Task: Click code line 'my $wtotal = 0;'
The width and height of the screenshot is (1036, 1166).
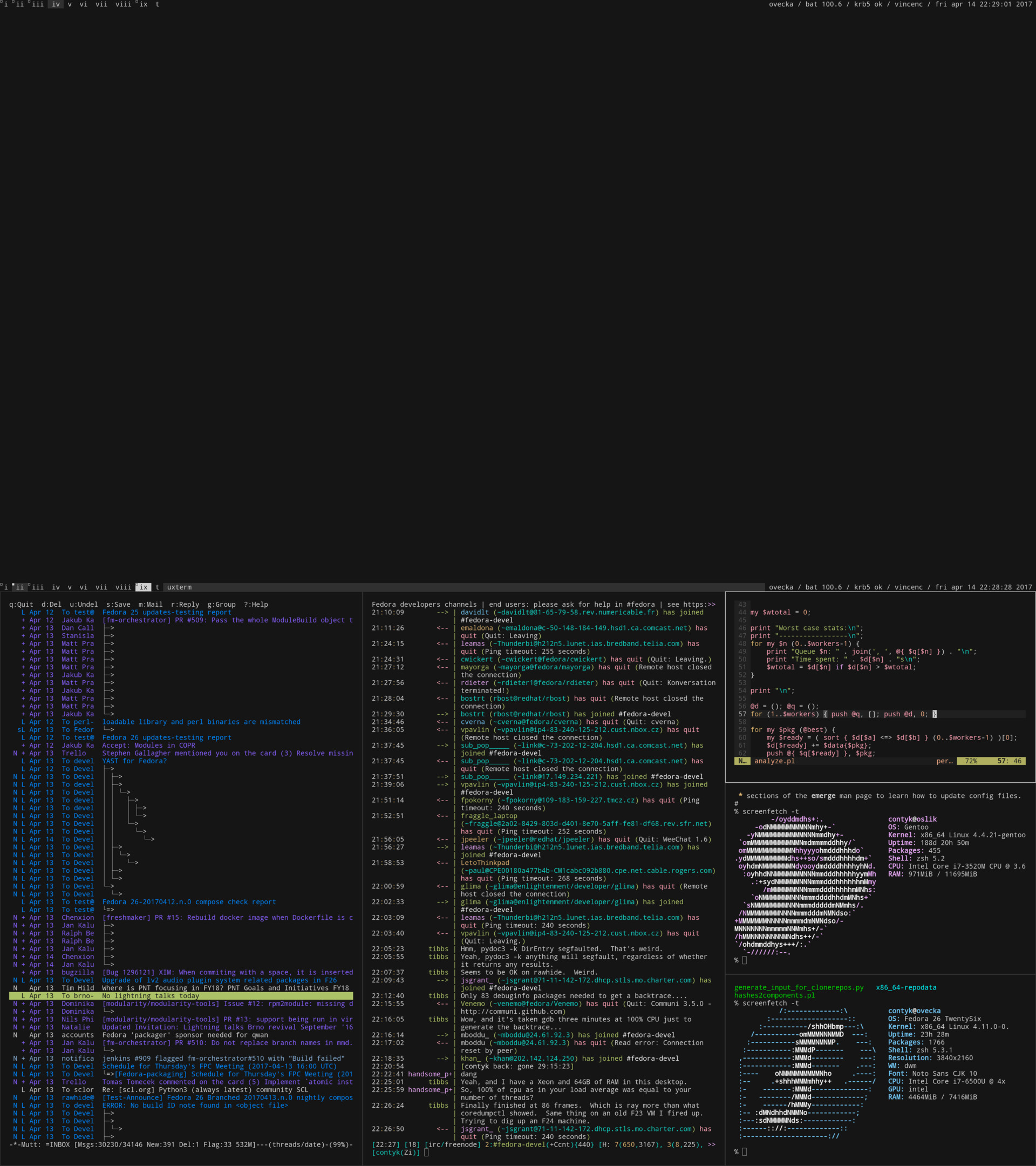Action: click(x=780, y=612)
